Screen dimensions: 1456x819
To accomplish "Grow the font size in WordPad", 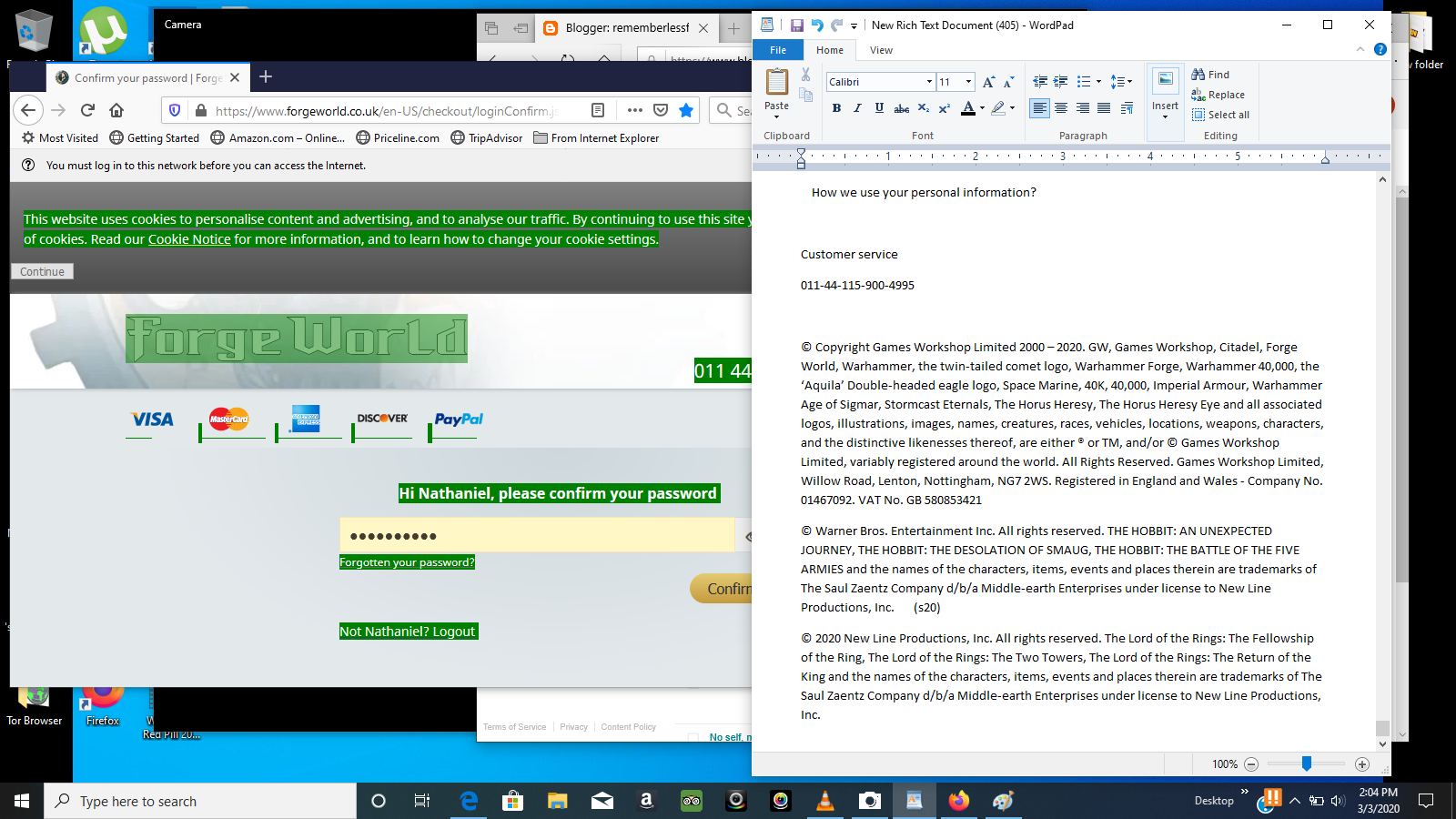I will [989, 82].
